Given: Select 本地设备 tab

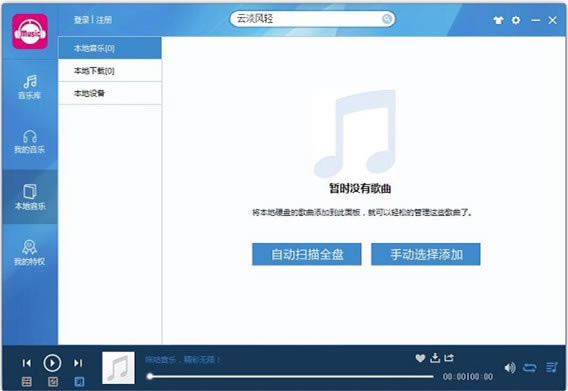Looking at the screenshot, I should point(110,93).
